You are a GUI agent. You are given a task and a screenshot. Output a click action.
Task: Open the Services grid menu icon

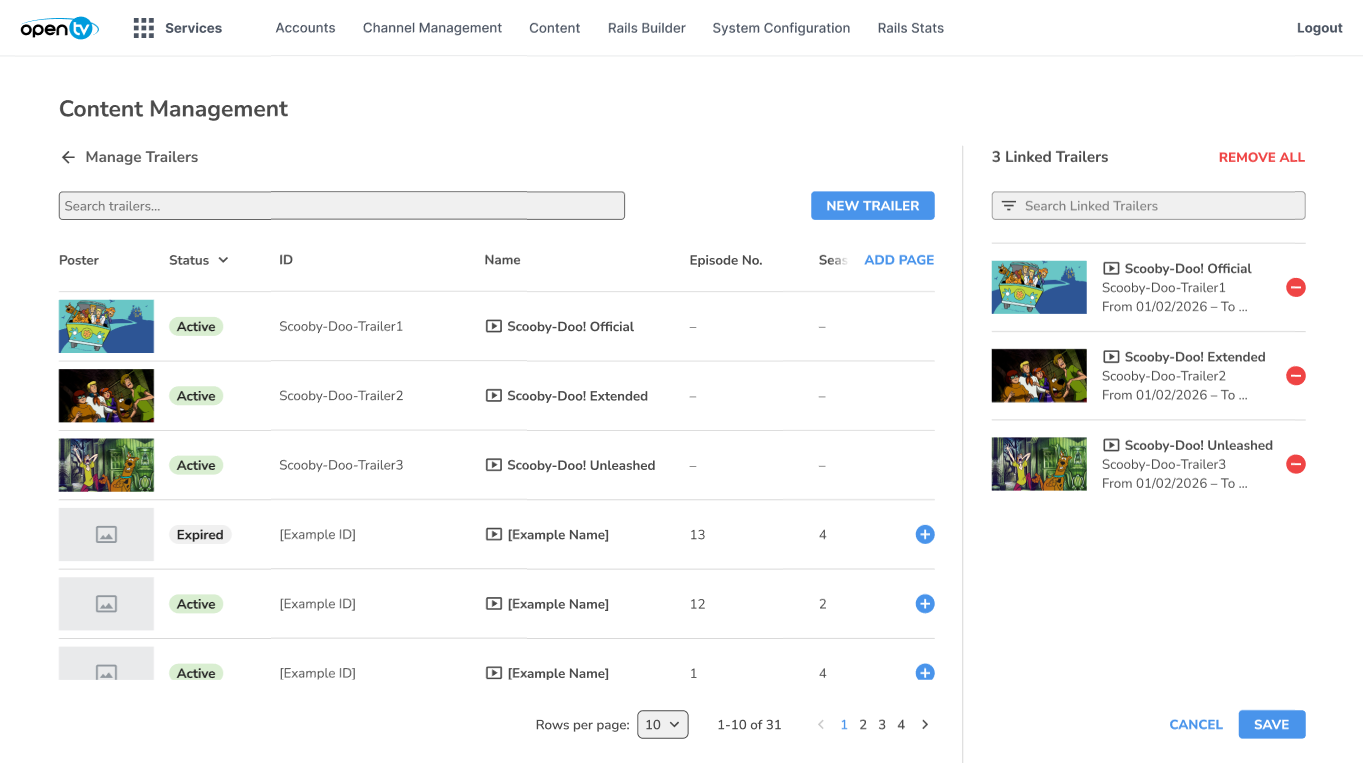tap(144, 28)
